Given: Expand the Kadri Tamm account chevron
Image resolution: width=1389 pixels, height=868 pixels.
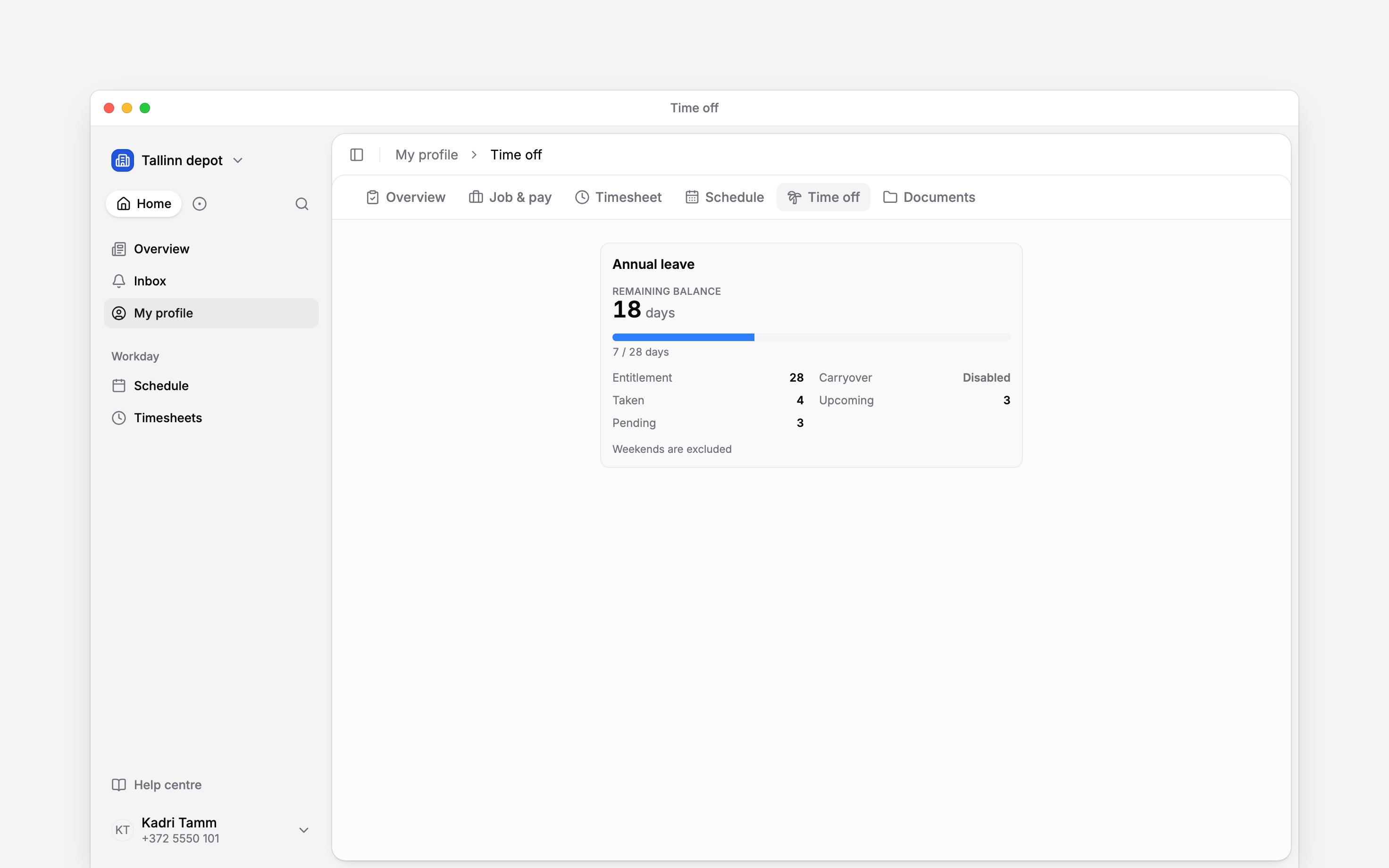Looking at the screenshot, I should click(304, 830).
